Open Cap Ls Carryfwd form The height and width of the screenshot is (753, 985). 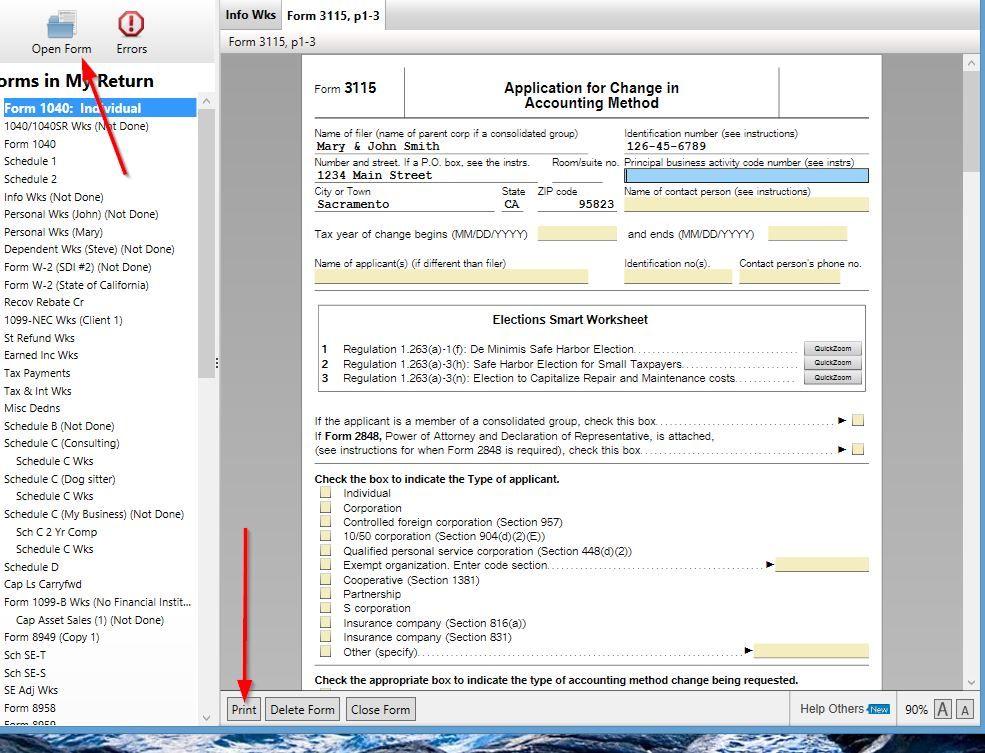pos(43,584)
